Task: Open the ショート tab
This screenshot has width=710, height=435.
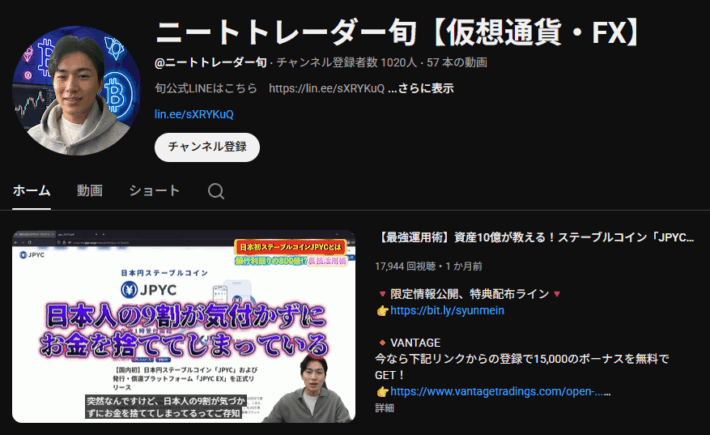Action: click(154, 191)
